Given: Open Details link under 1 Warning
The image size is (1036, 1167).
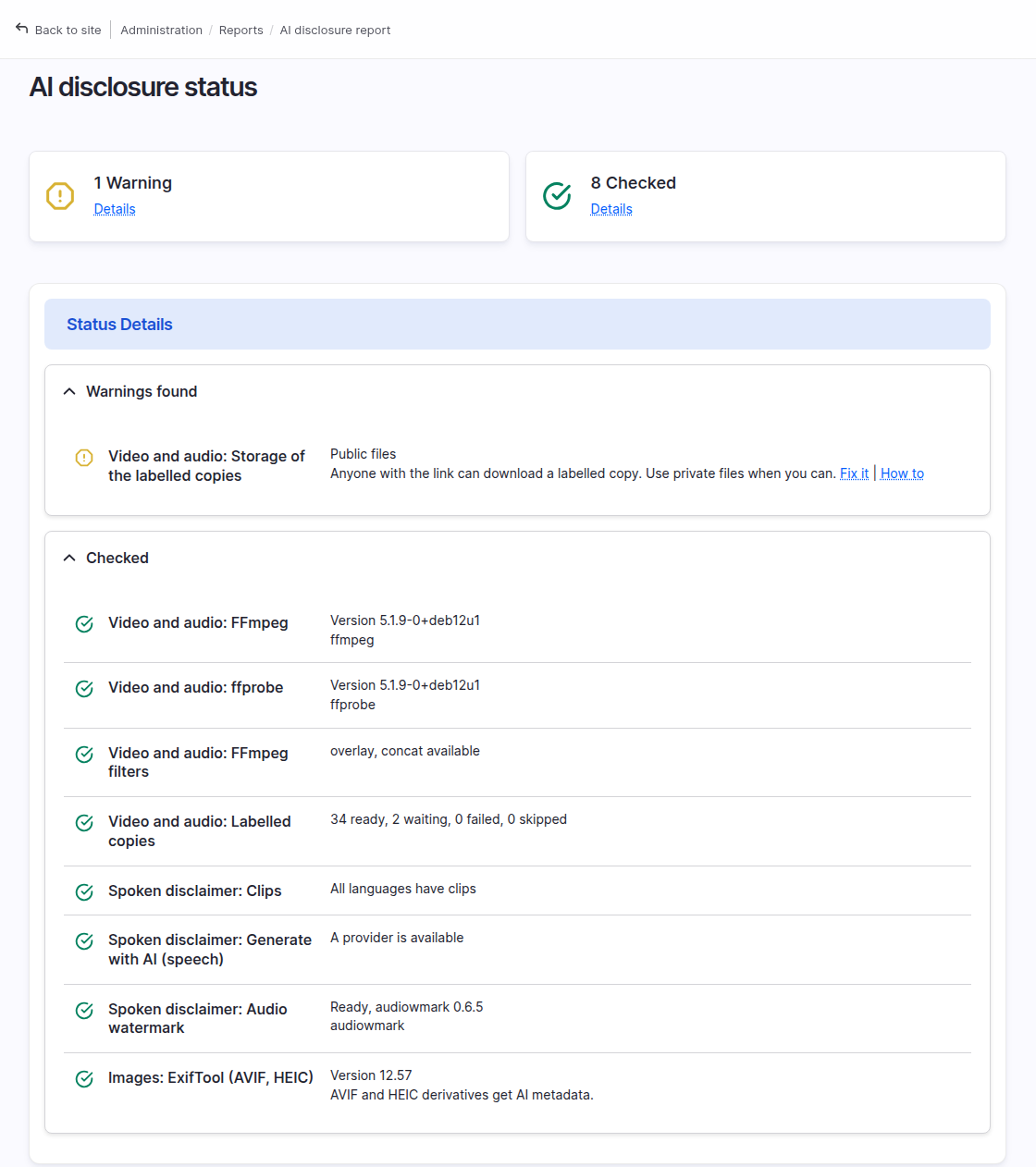Looking at the screenshot, I should point(115,209).
